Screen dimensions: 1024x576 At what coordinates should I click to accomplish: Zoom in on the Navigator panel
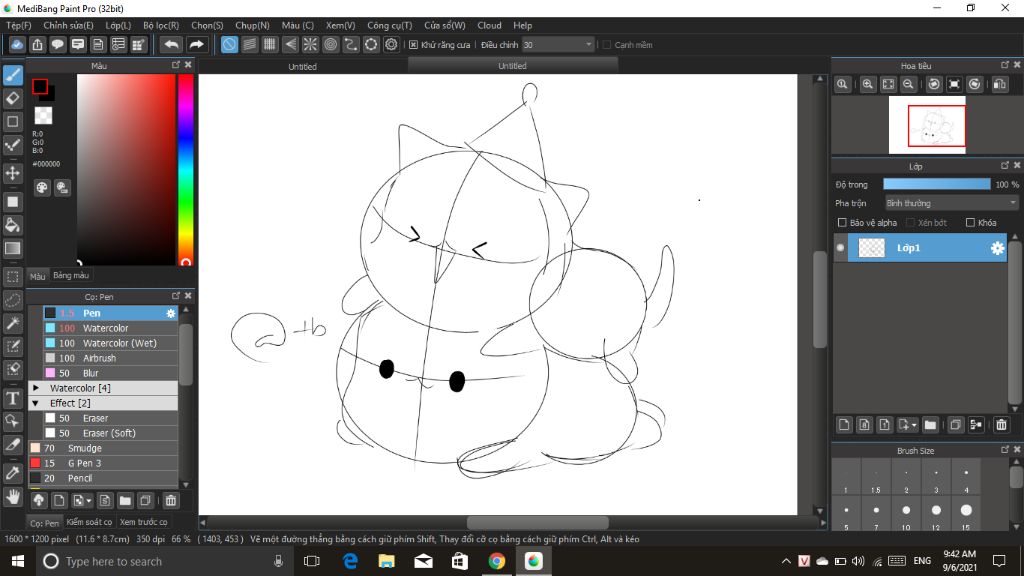click(x=868, y=84)
